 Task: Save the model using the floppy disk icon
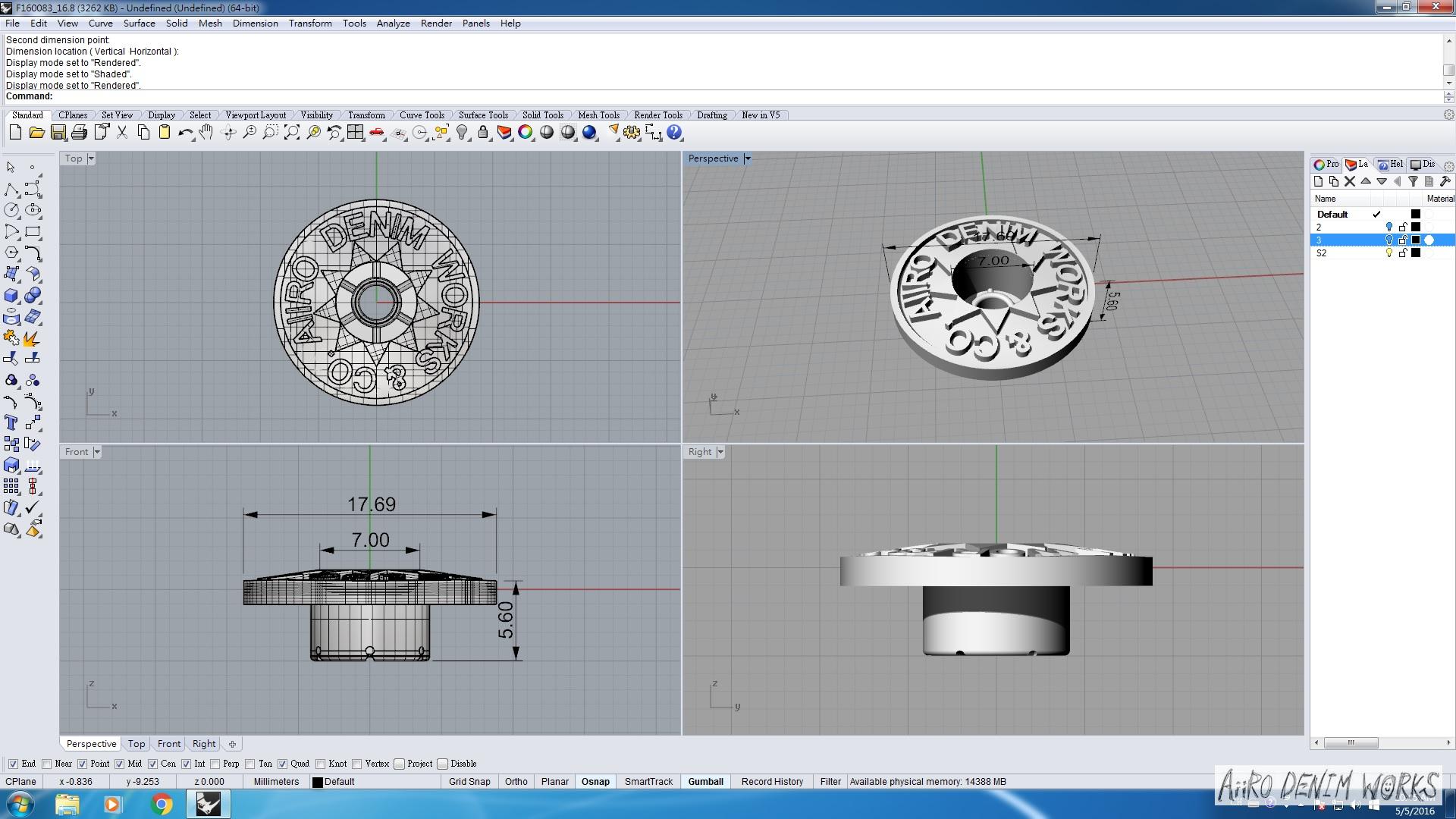pyautogui.click(x=58, y=133)
